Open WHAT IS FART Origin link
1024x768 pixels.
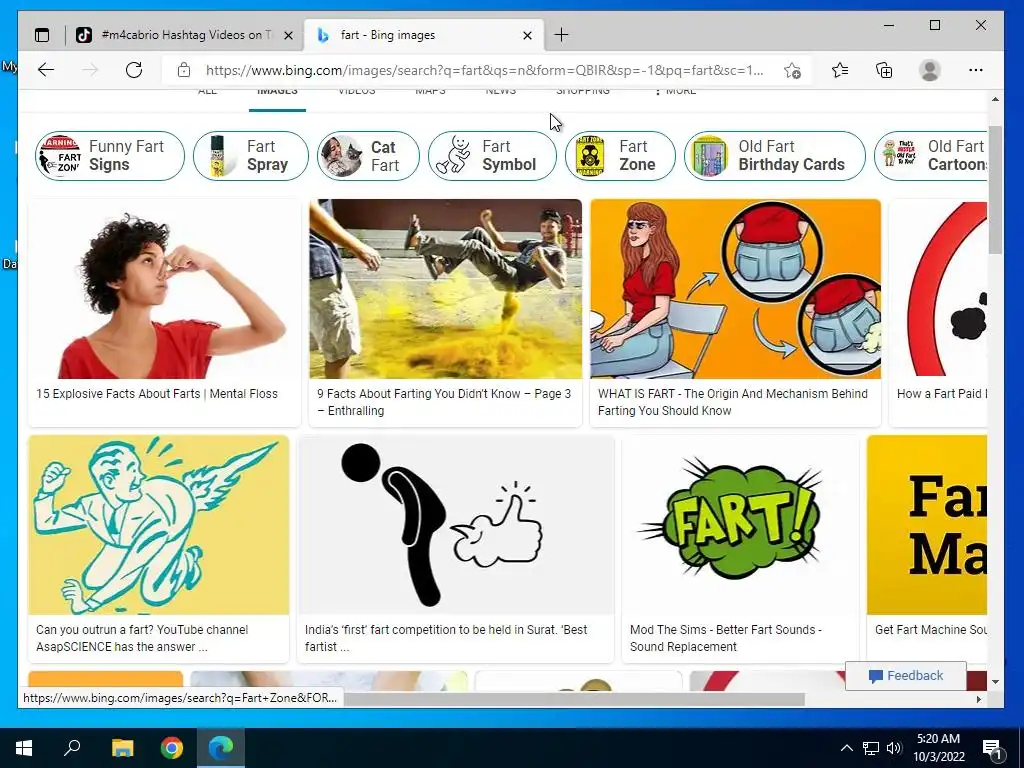click(x=733, y=402)
